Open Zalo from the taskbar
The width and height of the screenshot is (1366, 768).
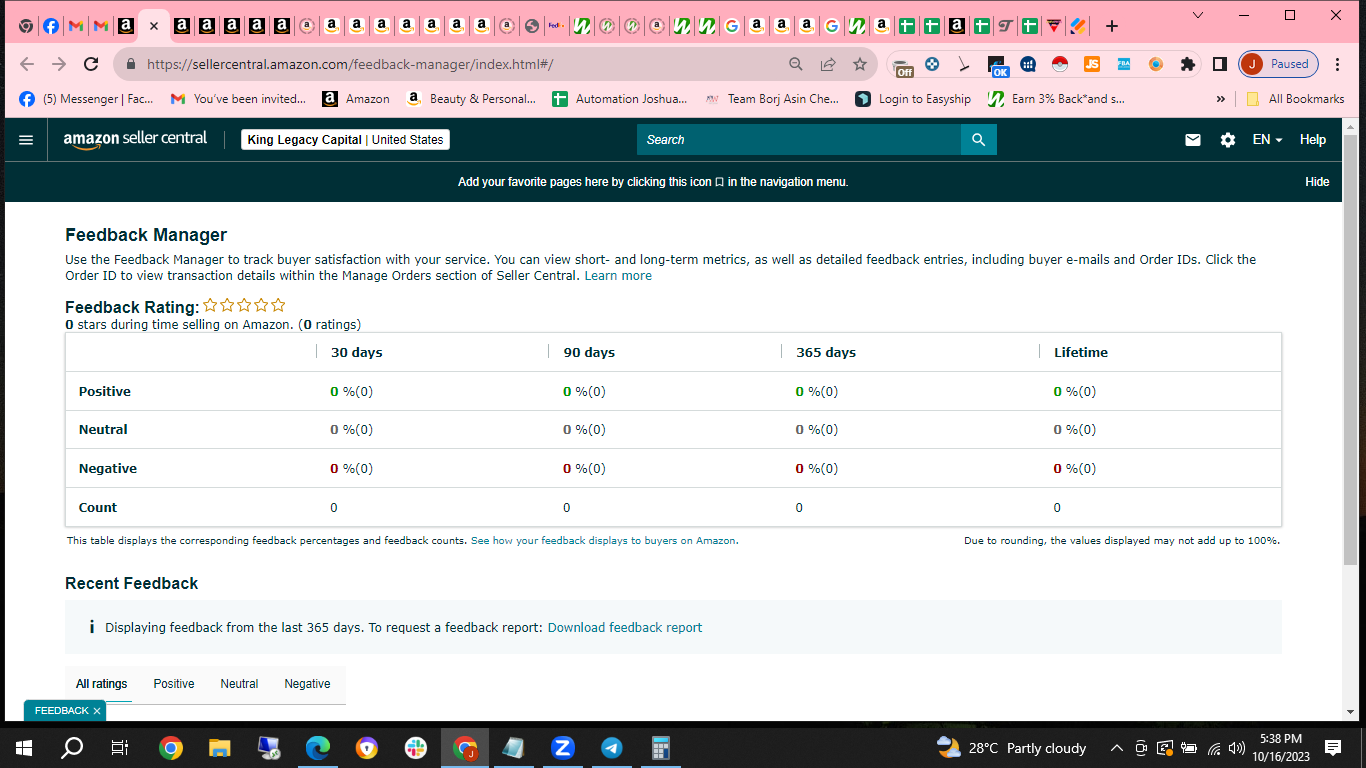coord(563,748)
